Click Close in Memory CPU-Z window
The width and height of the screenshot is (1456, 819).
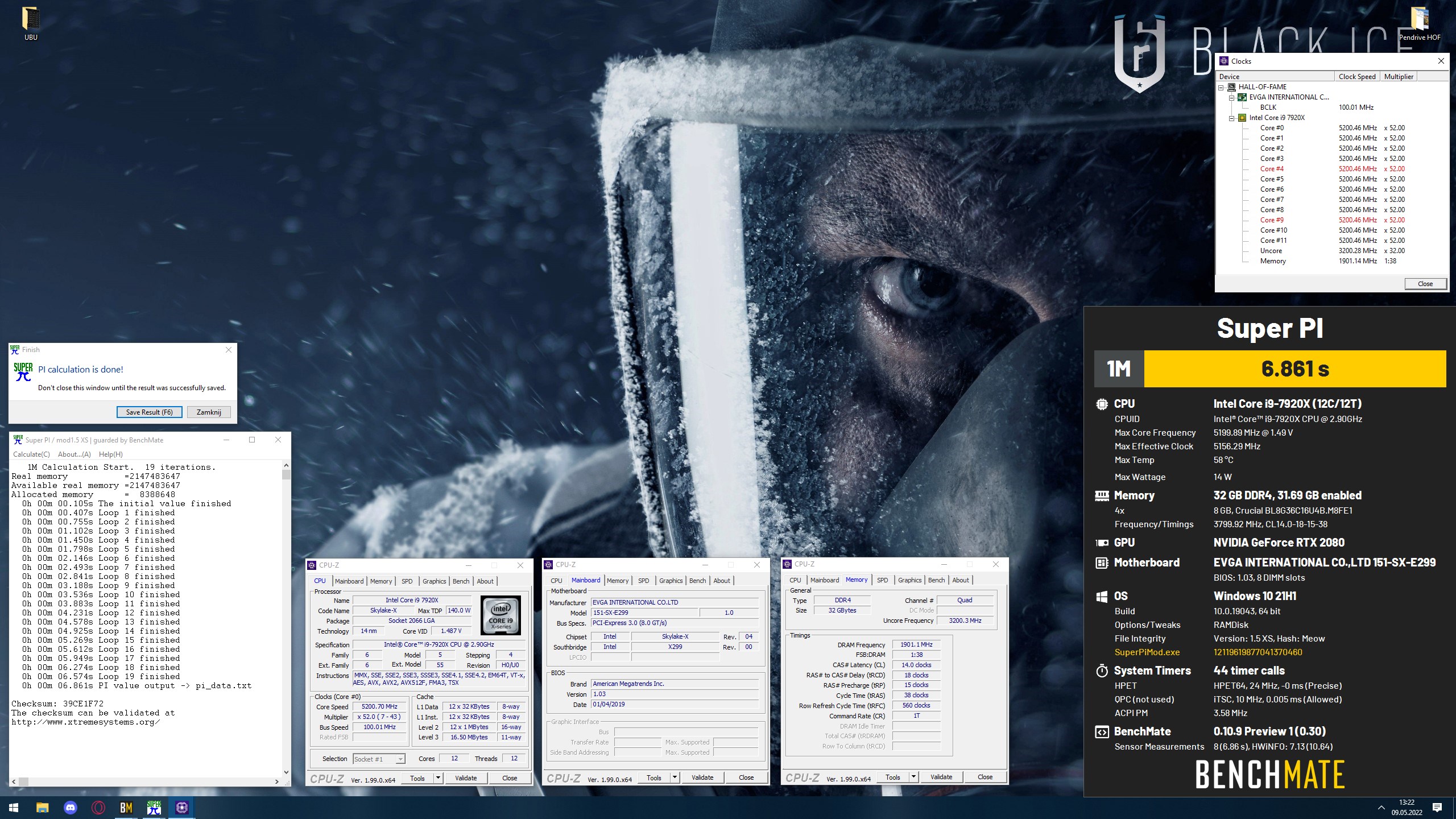tap(985, 777)
